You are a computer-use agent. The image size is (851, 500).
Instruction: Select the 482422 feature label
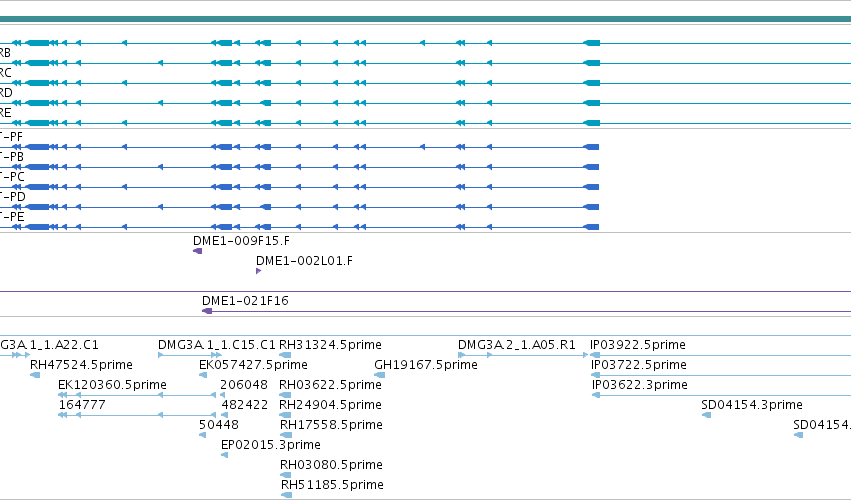[x=244, y=405]
